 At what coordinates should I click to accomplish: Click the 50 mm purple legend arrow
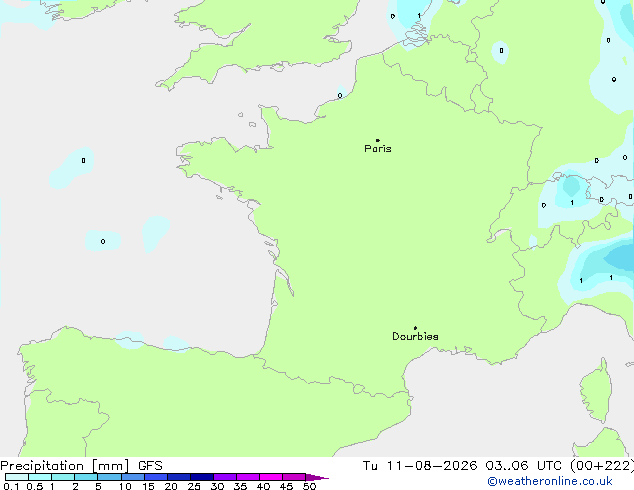coord(317,477)
